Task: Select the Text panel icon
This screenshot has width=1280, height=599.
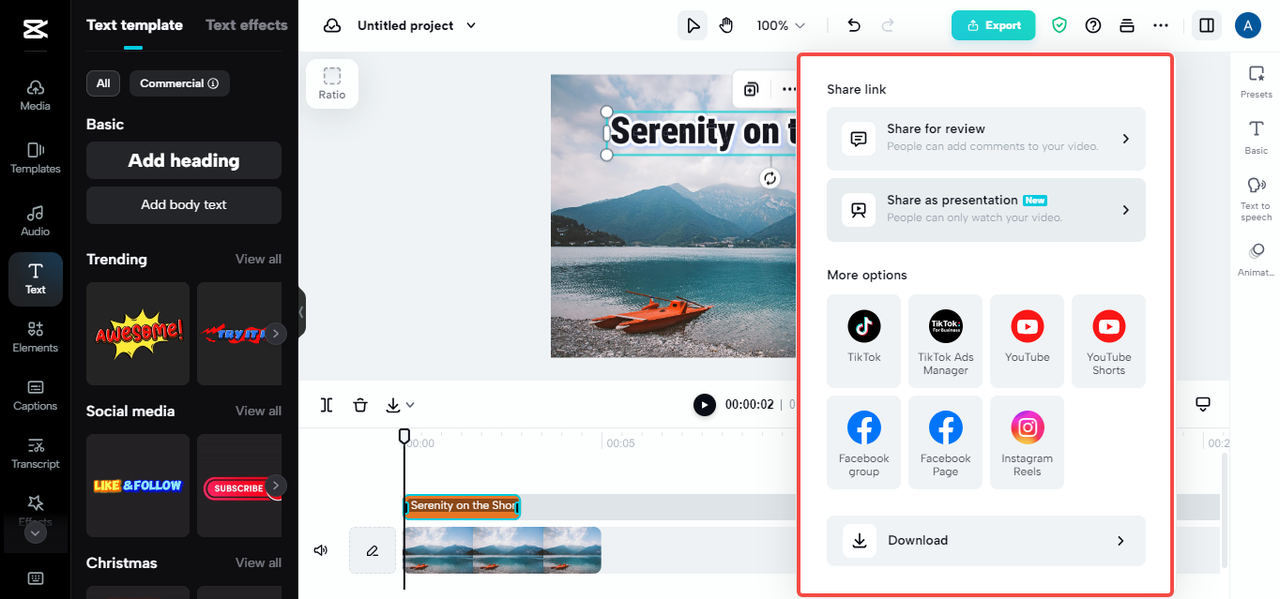Action: click(35, 279)
